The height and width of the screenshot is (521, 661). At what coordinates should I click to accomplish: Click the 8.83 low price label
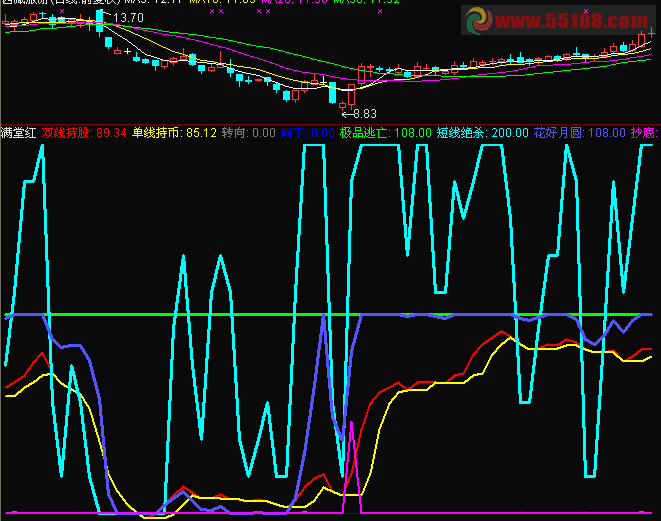coord(365,114)
